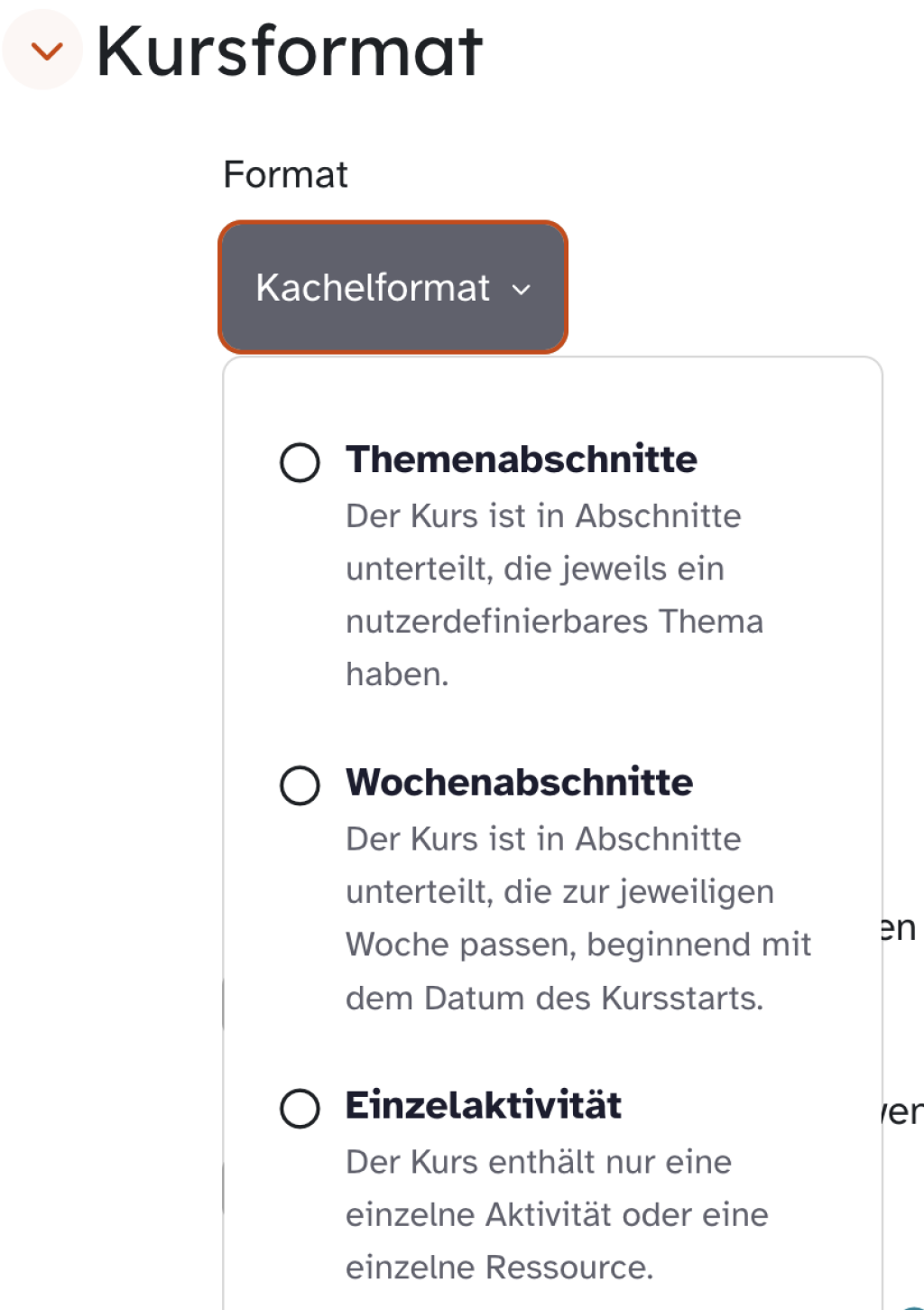Screen dimensions: 924x1310
Task: Pick Einzelaktivität from the open list
Action: pos(484,1104)
